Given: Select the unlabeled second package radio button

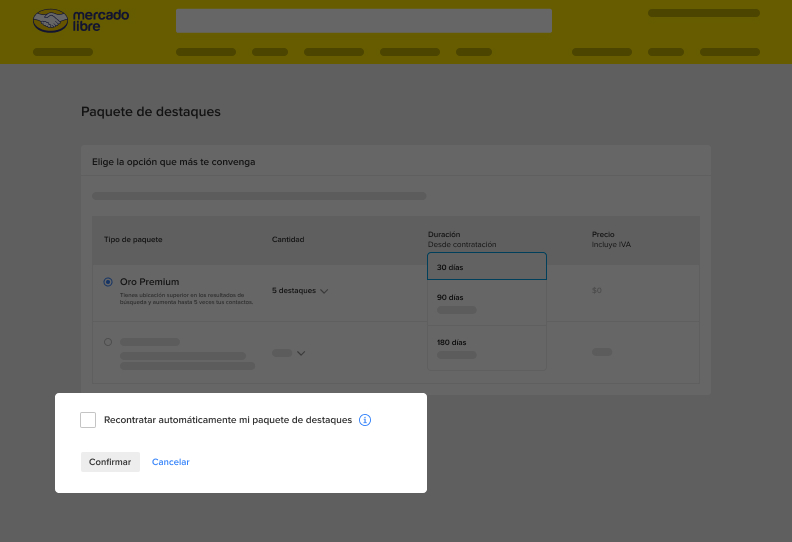Looking at the screenshot, I should coord(108,342).
